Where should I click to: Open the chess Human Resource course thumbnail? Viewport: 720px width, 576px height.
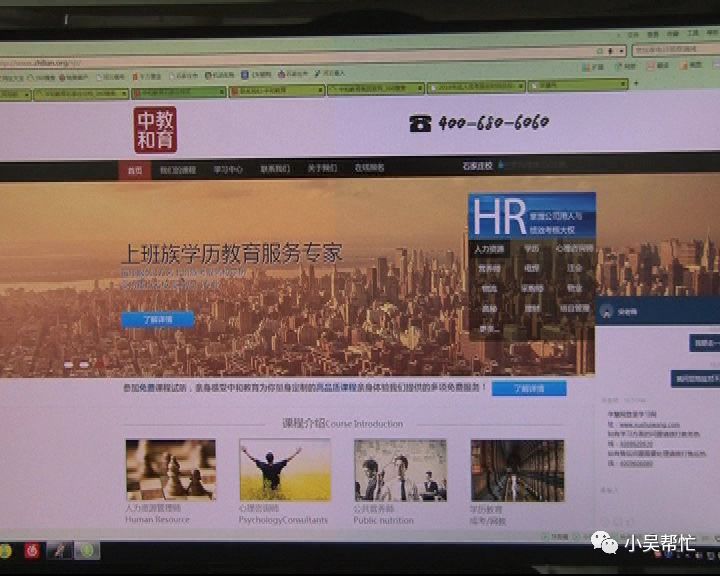coord(171,470)
